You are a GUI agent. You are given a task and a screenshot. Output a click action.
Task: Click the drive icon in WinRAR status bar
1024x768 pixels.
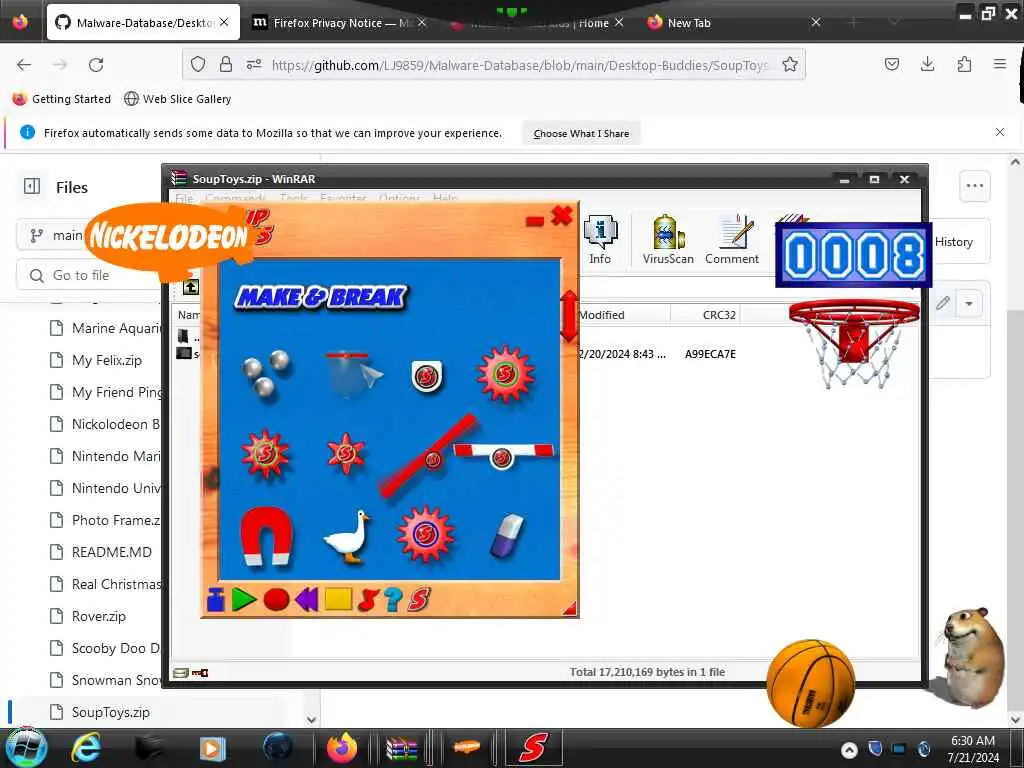pyautogui.click(x=181, y=673)
